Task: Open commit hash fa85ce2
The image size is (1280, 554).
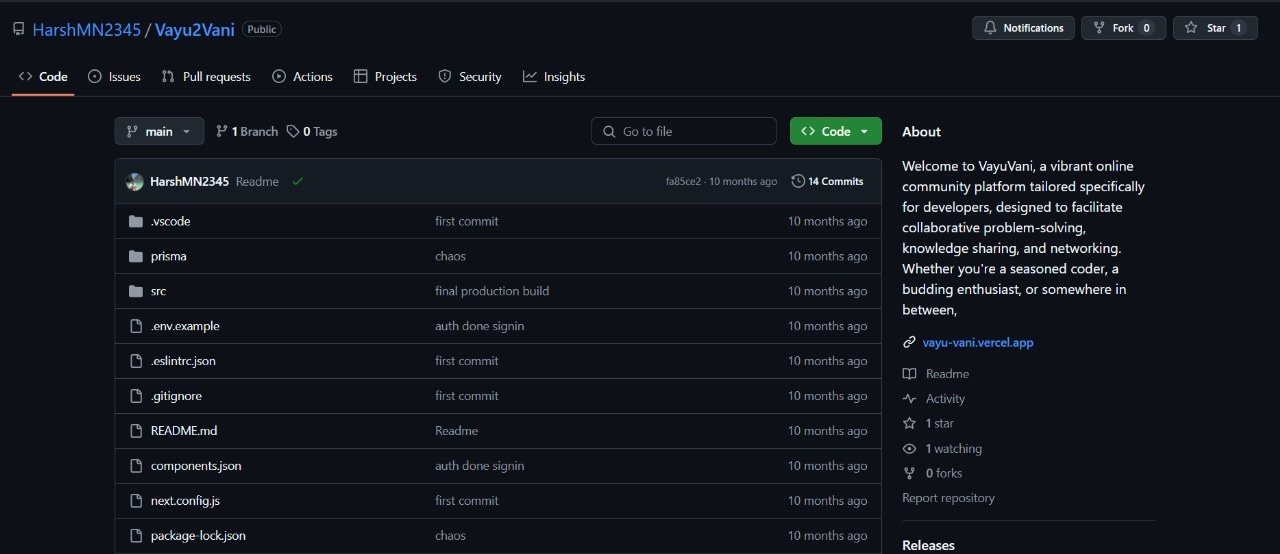Action: pyautogui.click(x=683, y=181)
